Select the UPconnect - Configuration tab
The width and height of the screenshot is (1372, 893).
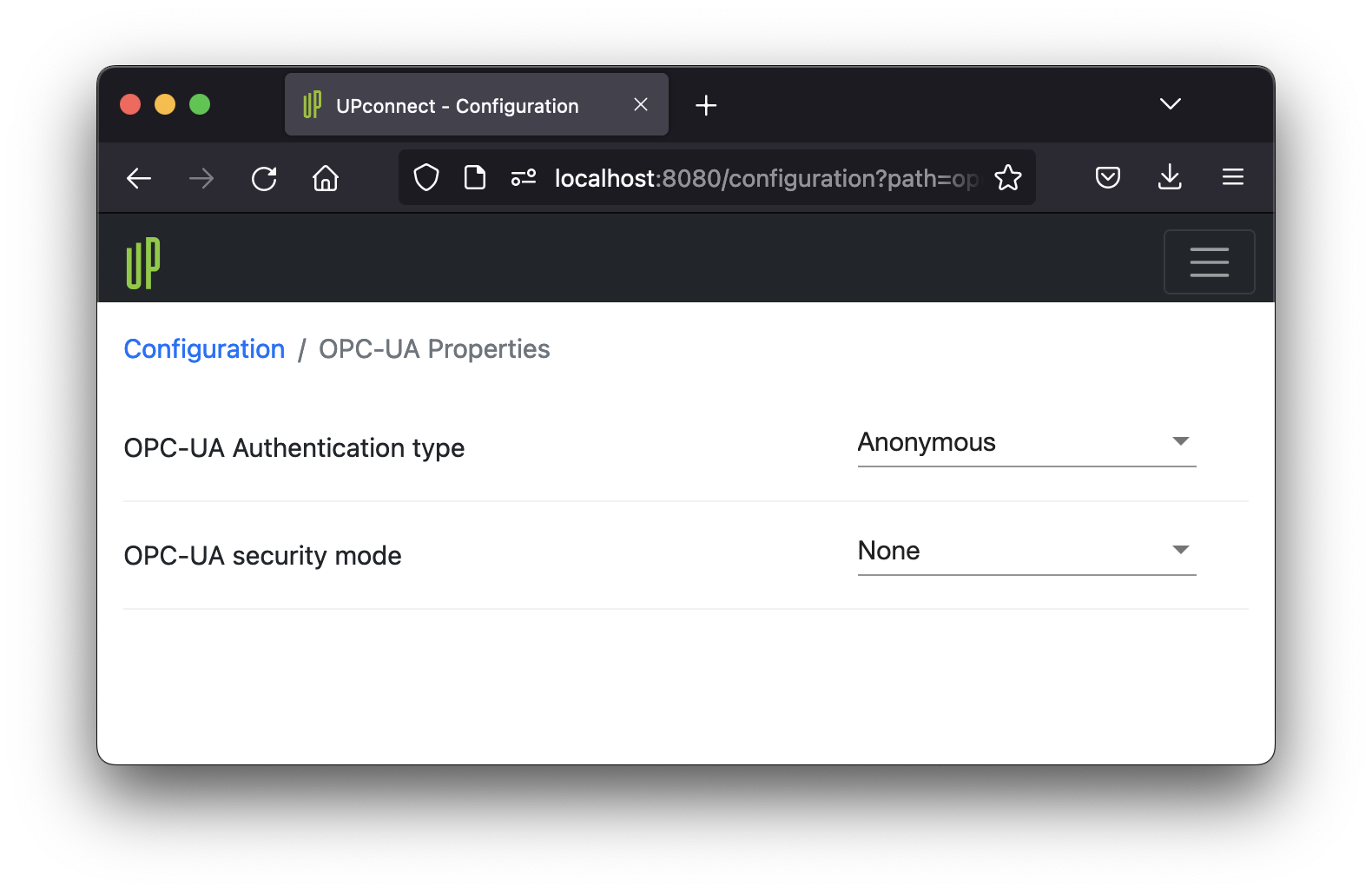pos(457,106)
